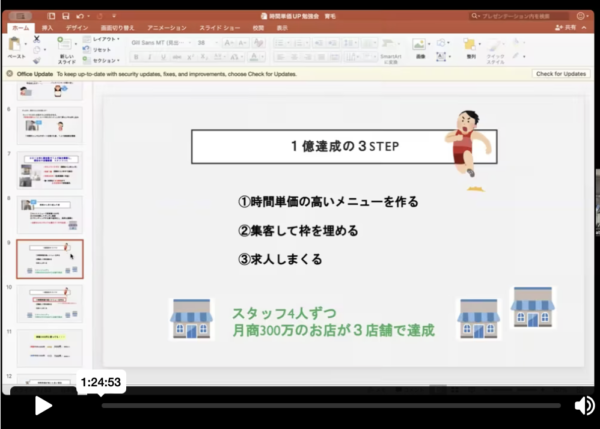Mute the video using the speaker icon
Viewport: 600px width, 429px height.
584,405
